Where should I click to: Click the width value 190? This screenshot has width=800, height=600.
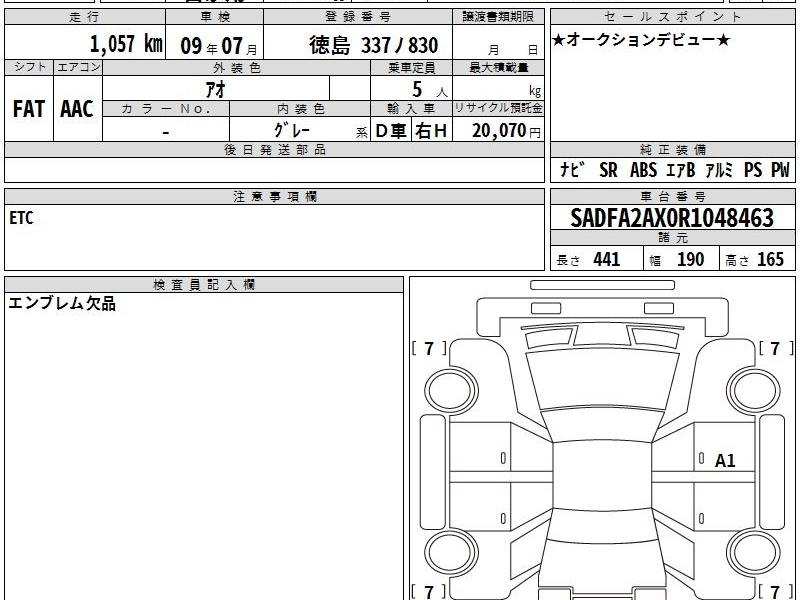tap(690, 259)
